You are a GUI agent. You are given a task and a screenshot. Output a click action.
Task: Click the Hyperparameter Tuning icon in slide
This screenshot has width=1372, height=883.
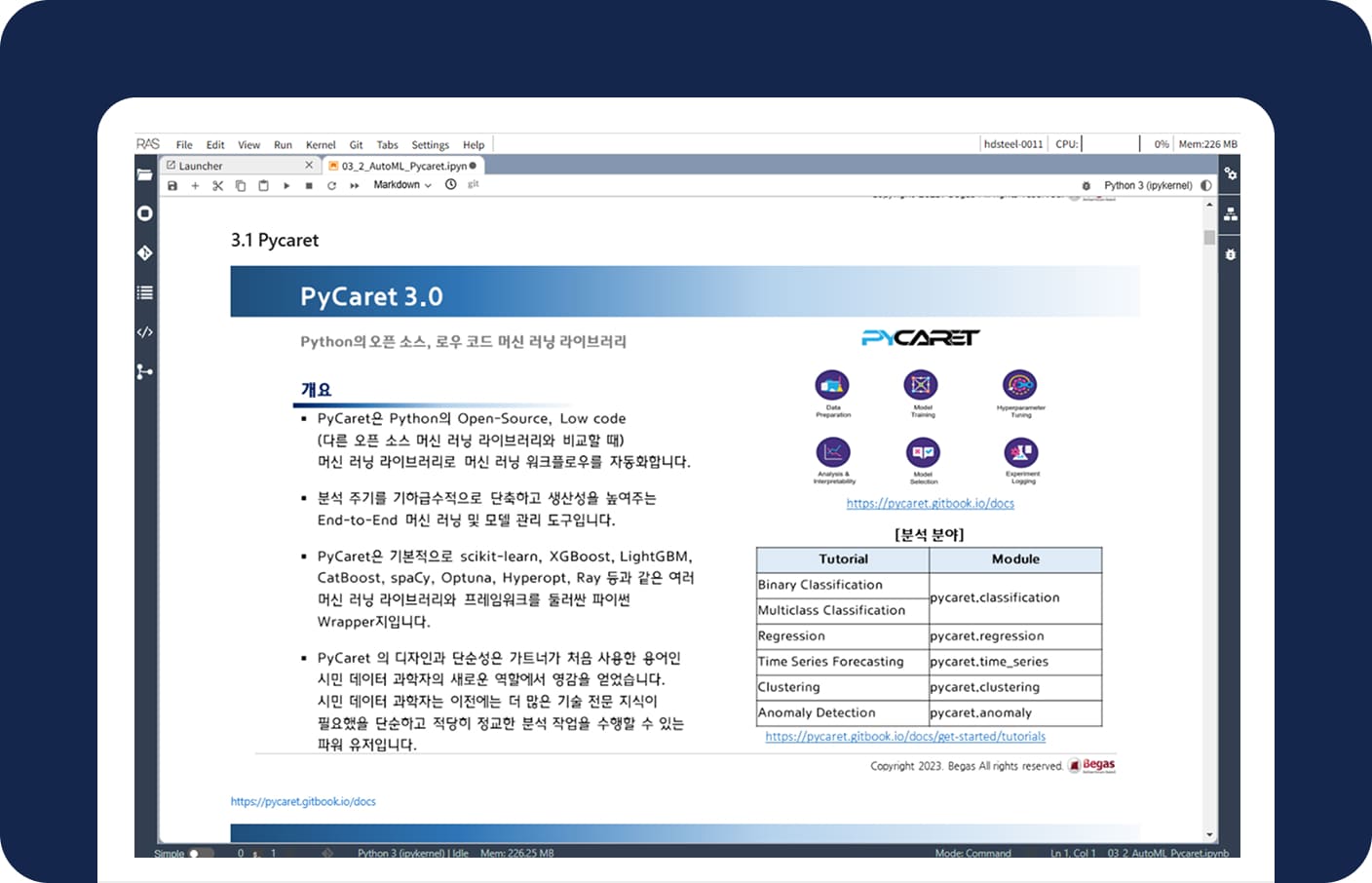pyautogui.click(x=1019, y=385)
